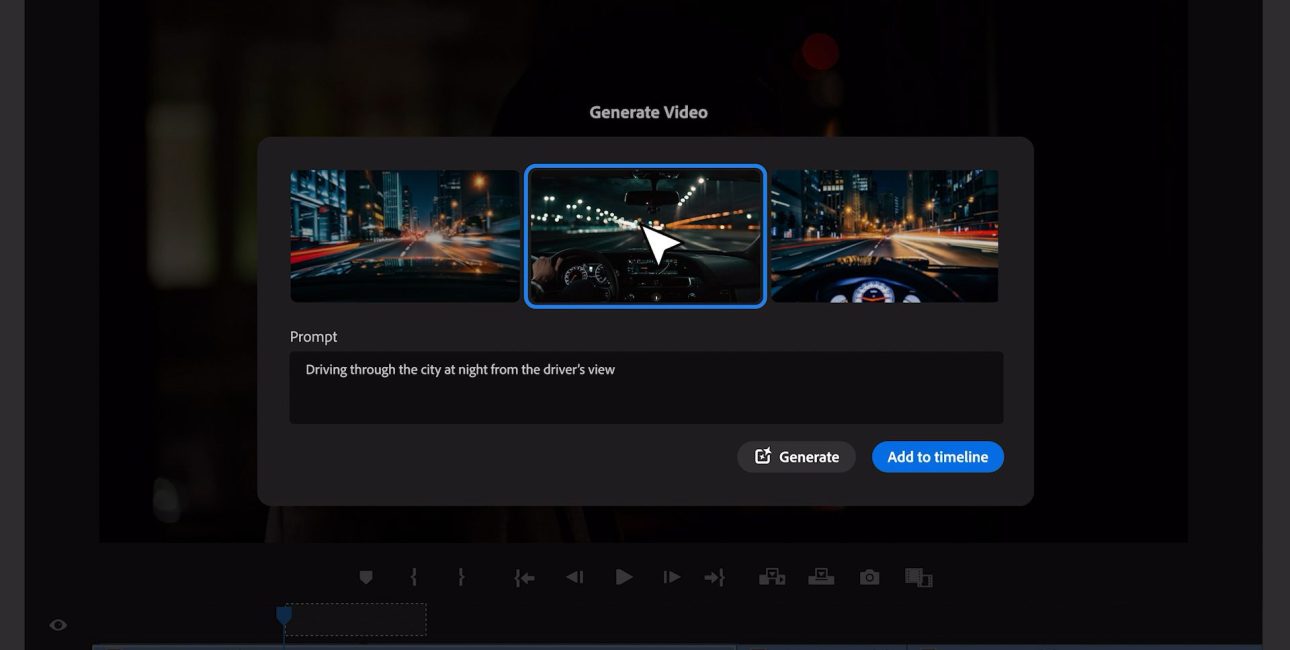
Task: Click the Extract icon
Action: (821, 577)
